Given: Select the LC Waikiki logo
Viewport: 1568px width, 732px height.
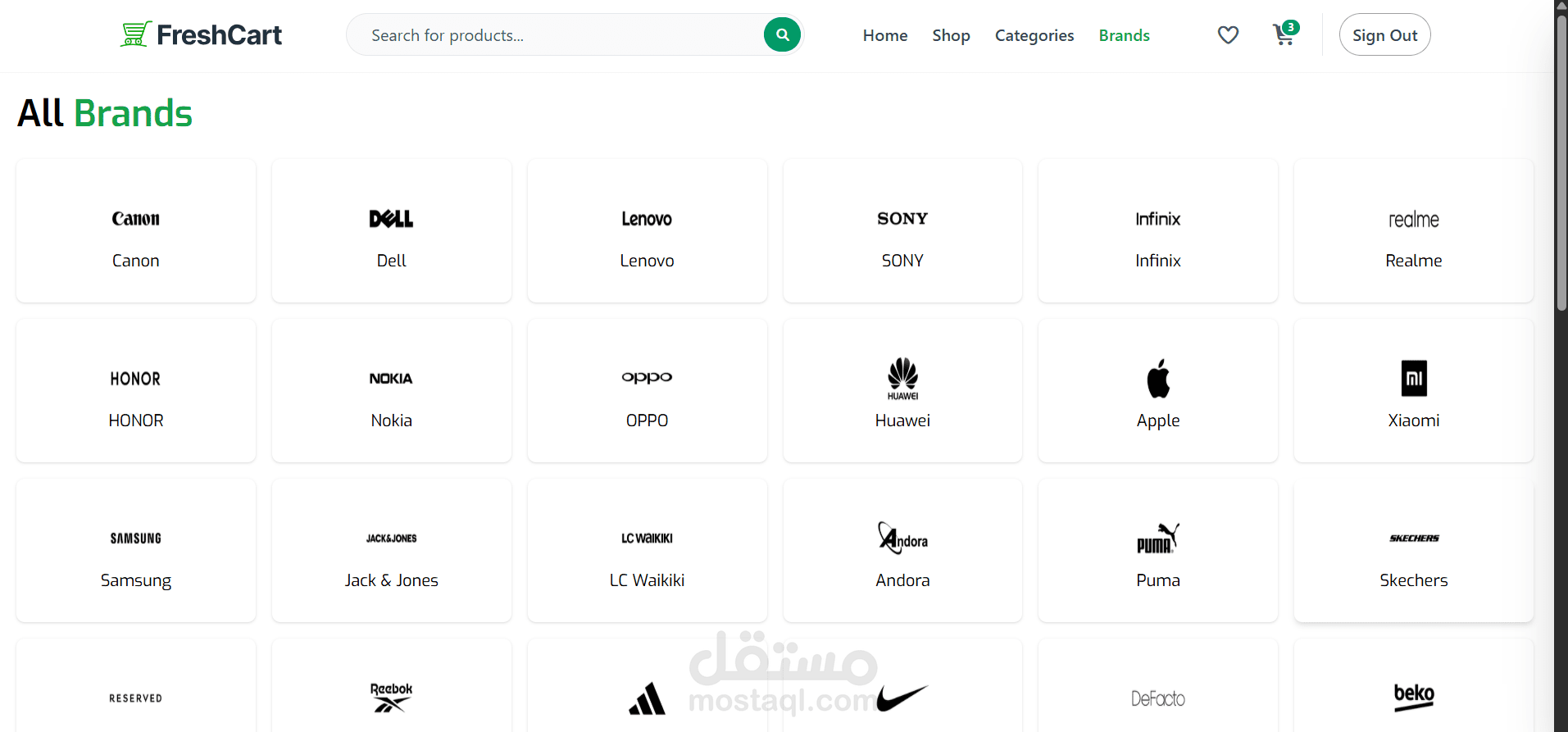Looking at the screenshot, I should [x=647, y=539].
